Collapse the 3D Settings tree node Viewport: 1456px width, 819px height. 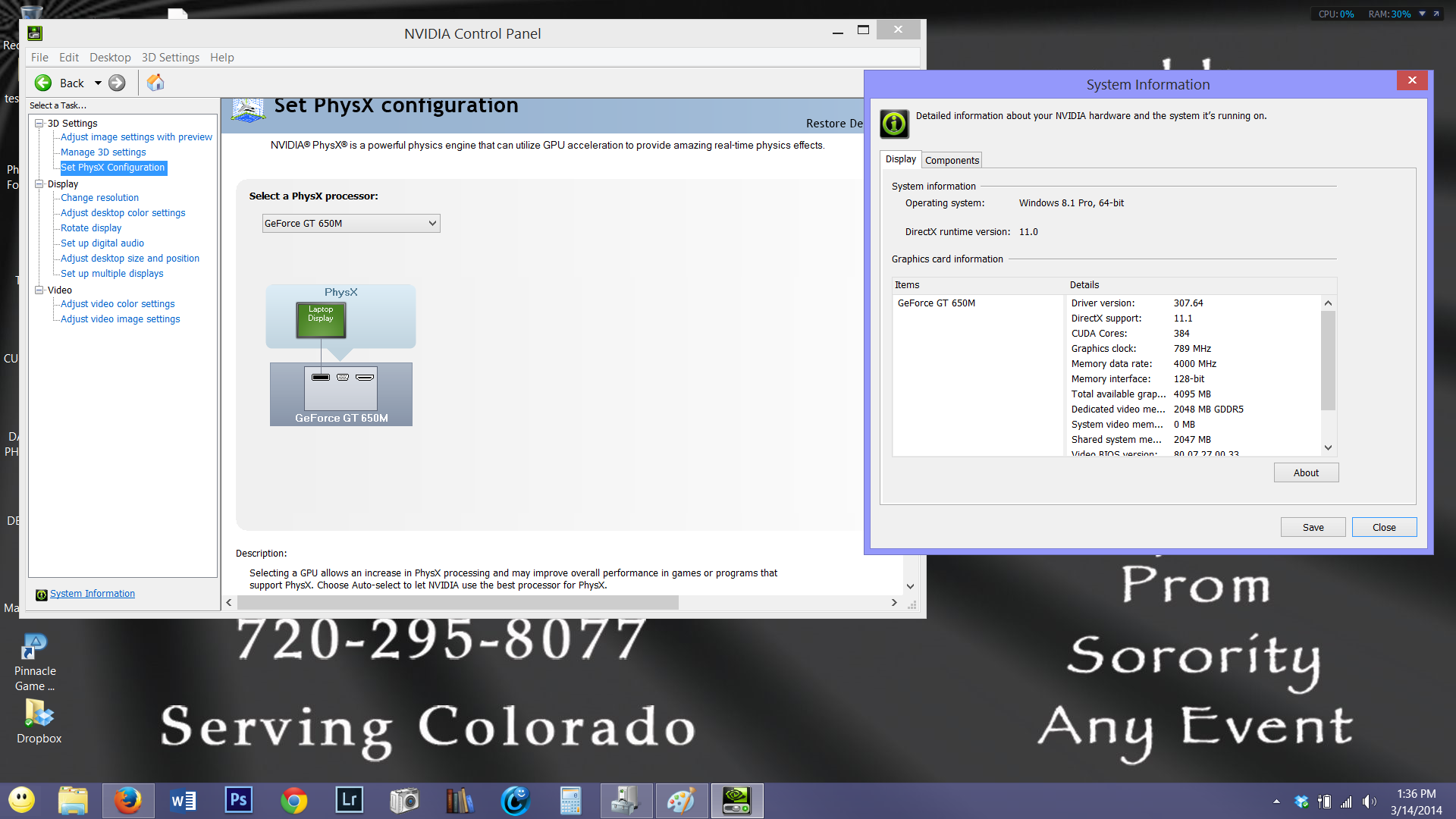[x=39, y=123]
